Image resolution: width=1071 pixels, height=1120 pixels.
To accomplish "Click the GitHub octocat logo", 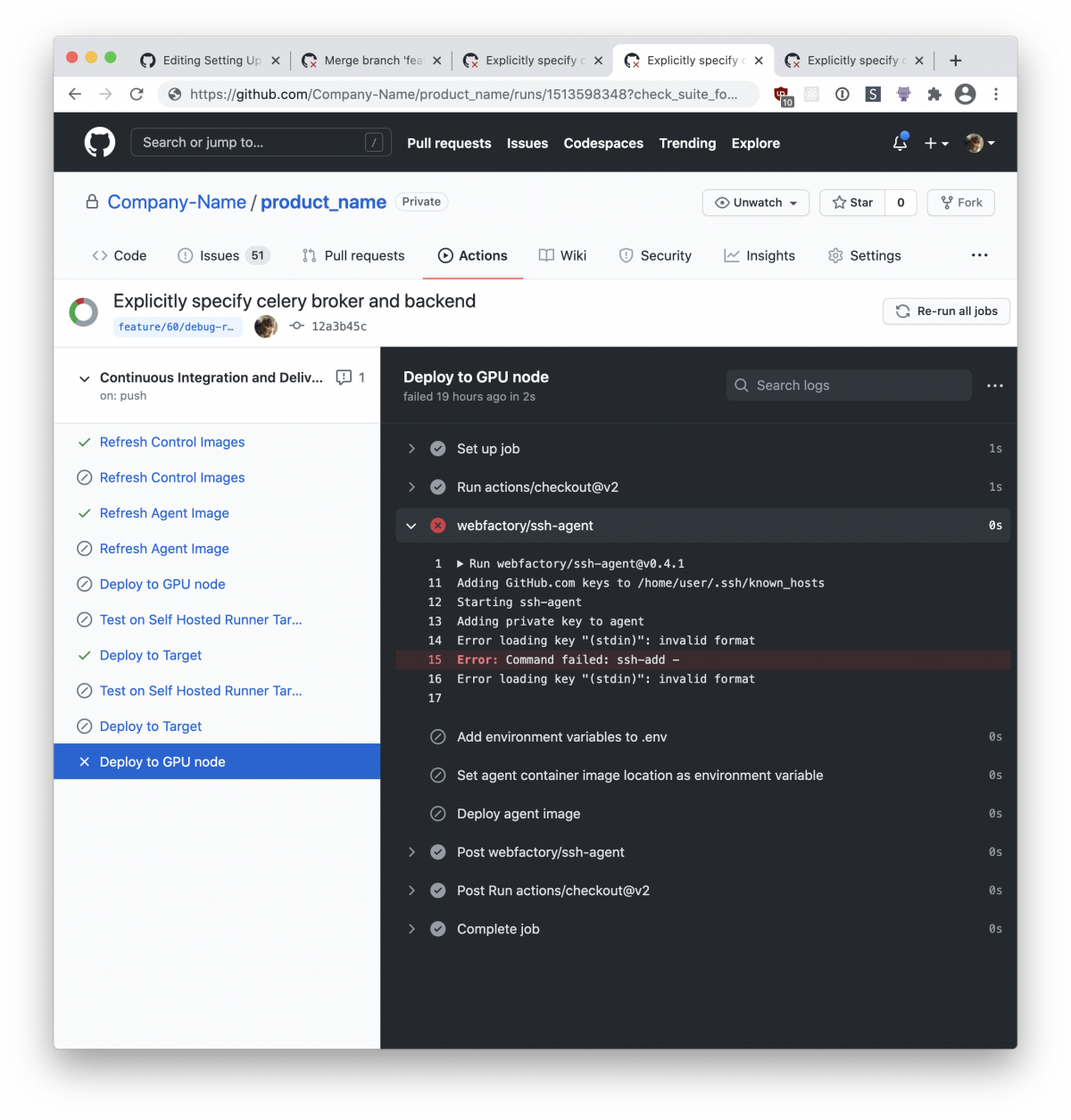I will [99, 142].
